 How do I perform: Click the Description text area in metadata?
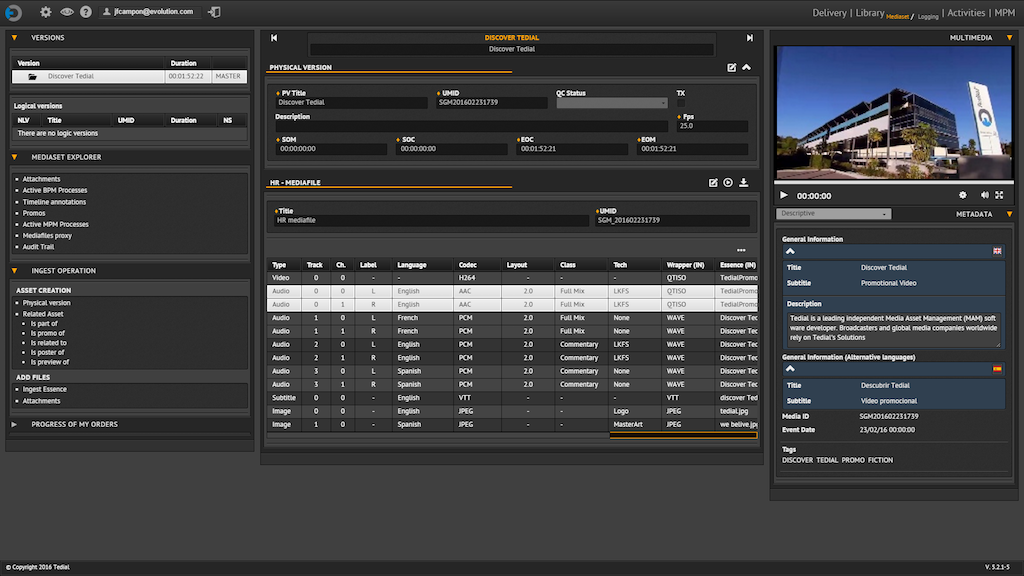click(893, 328)
